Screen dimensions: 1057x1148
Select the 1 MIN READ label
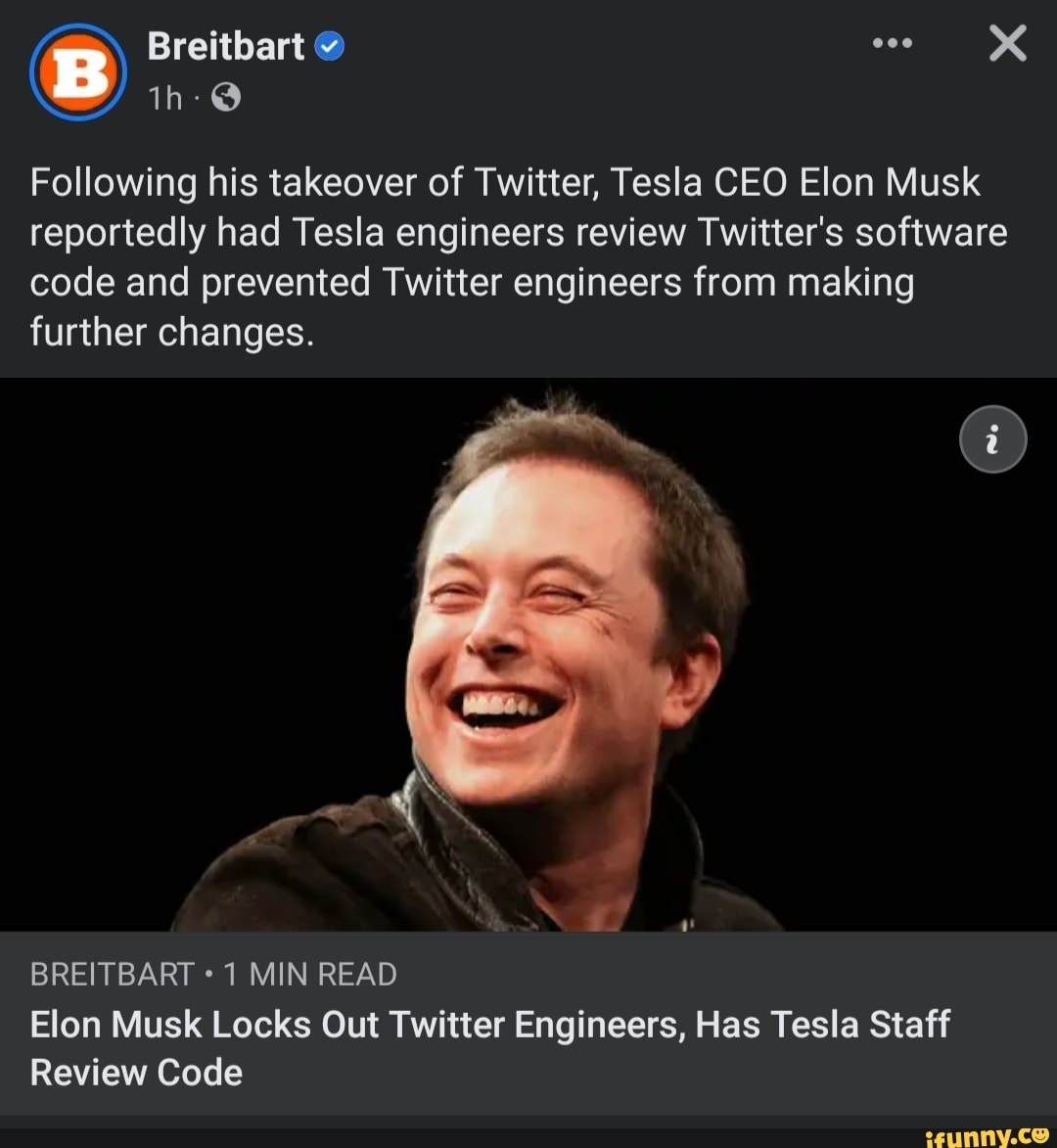308,973
